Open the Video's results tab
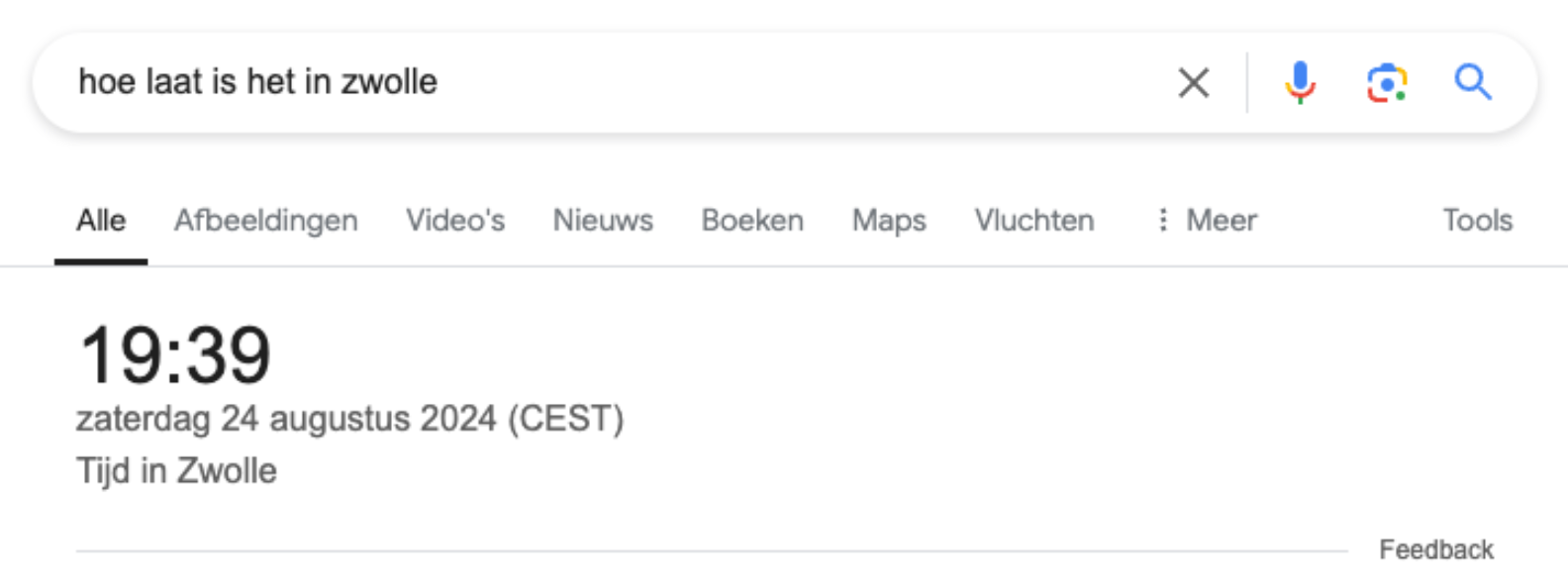This screenshot has height=585, width=1568. [x=455, y=220]
